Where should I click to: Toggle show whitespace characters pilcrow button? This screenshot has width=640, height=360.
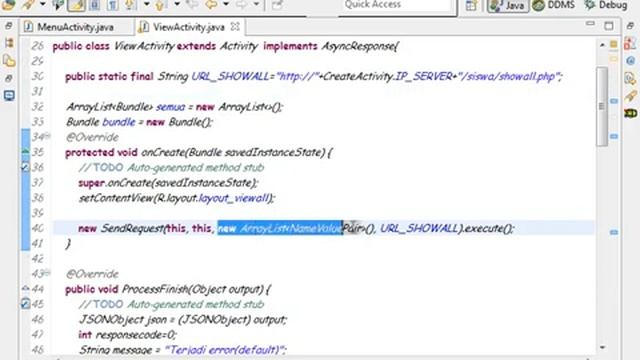[112, 5]
